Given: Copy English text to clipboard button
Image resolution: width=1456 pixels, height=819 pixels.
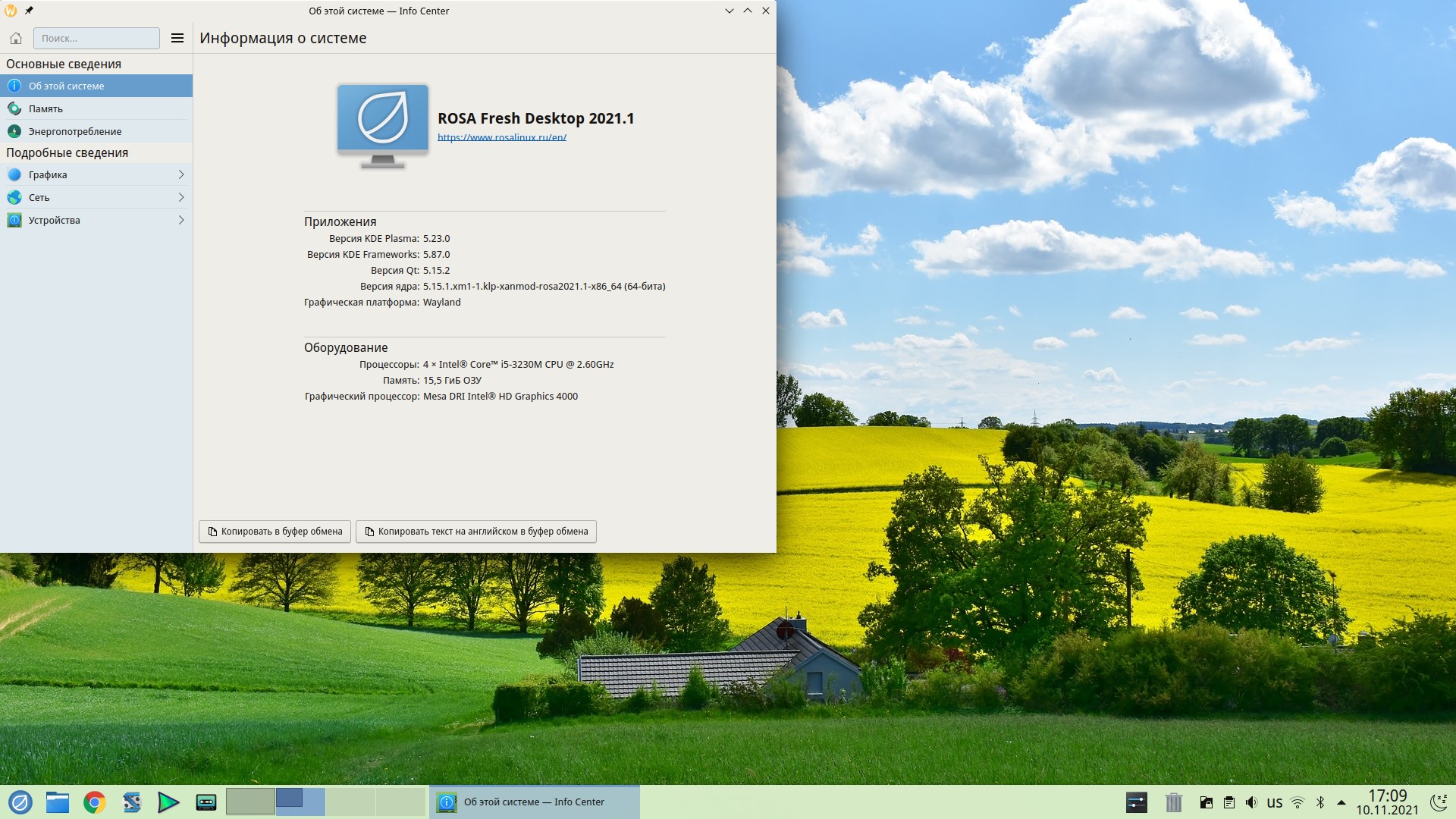Looking at the screenshot, I should point(476,532).
